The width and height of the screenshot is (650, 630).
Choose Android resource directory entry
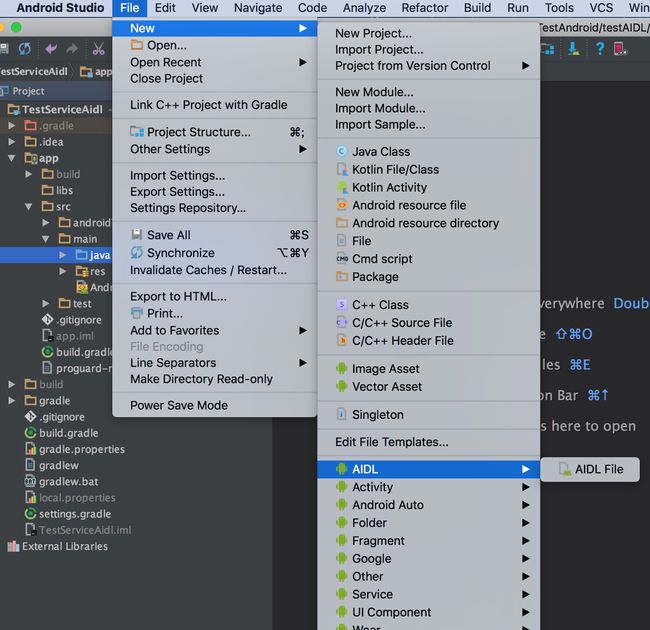tap(429, 223)
